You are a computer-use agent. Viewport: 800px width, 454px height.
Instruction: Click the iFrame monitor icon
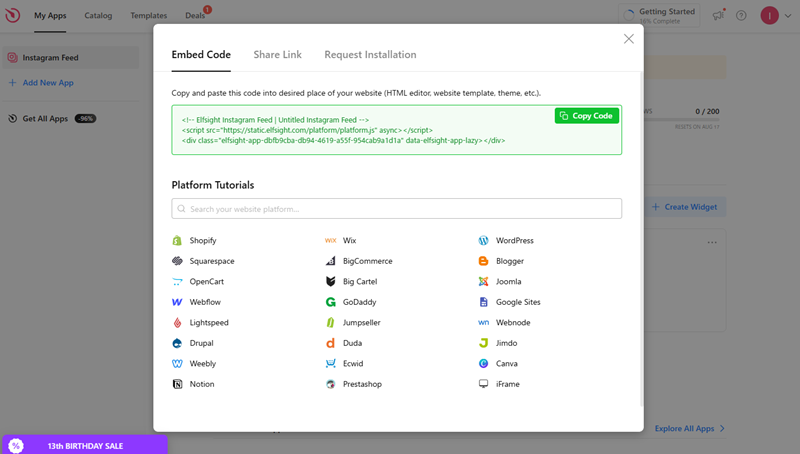pos(483,384)
